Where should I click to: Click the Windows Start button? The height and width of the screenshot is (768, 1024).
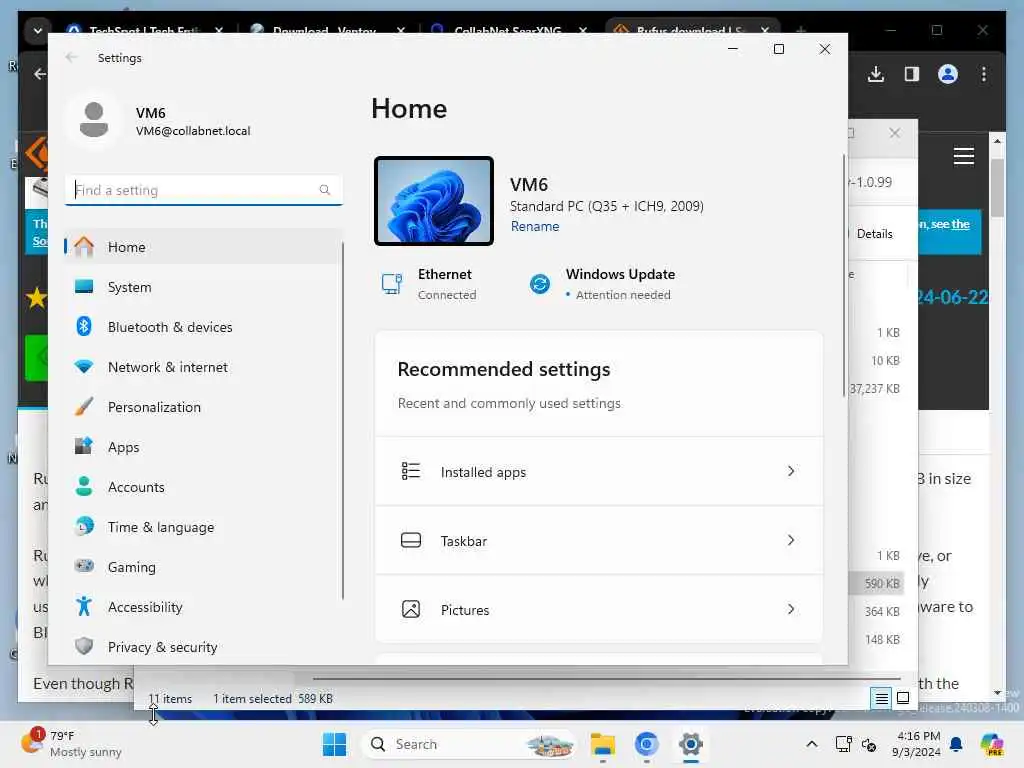[x=334, y=744]
